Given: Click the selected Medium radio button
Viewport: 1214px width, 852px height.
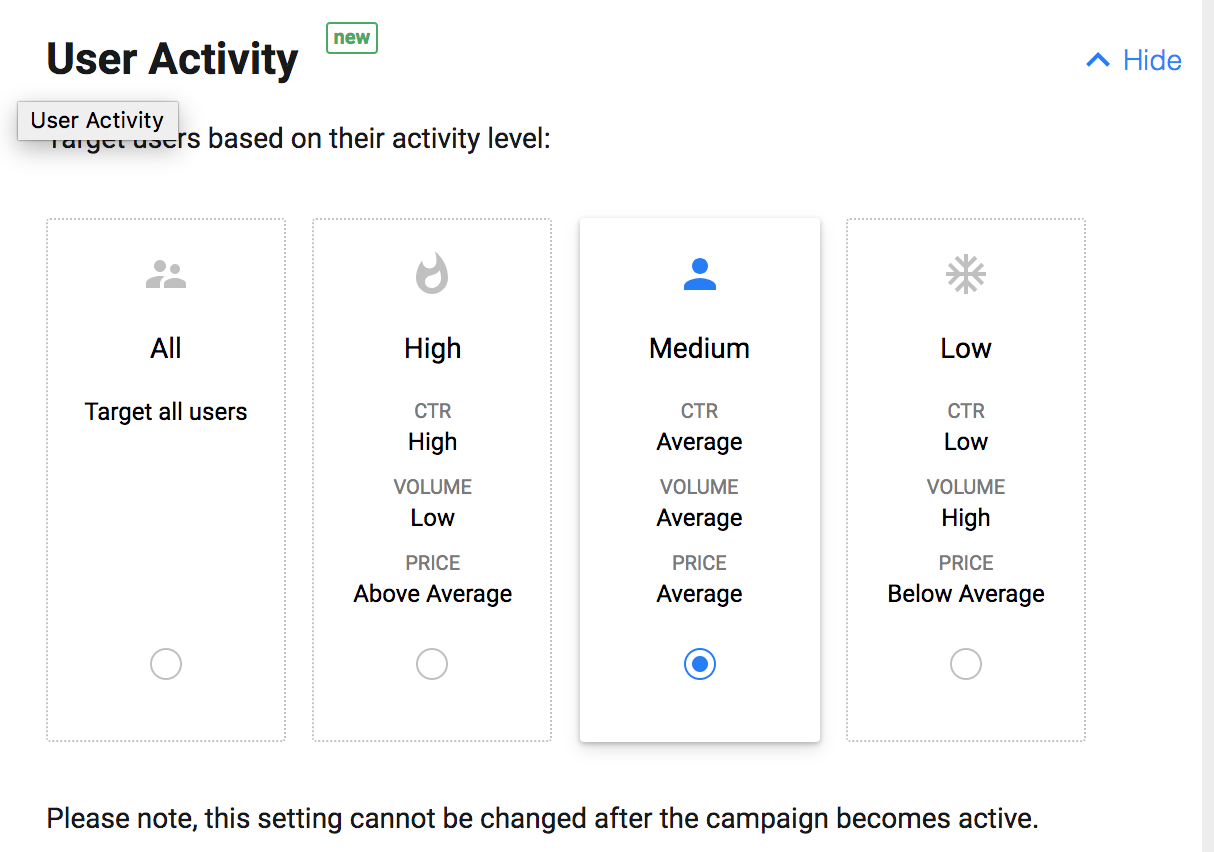Looking at the screenshot, I should coord(700,664).
